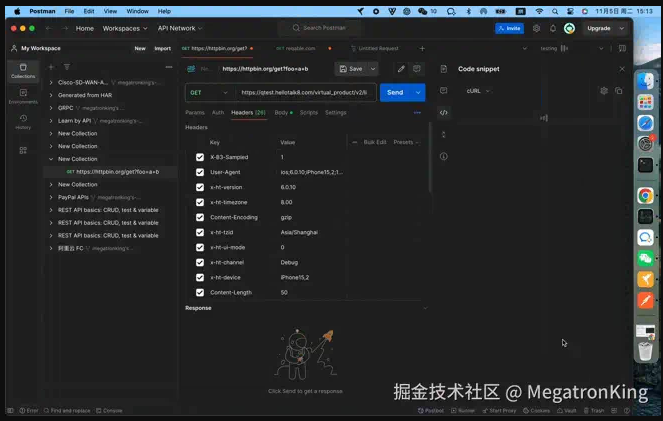Open the GET method dropdown
The height and width of the screenshot is (421, 663).
pyautogui.click(x=210, y=93)
